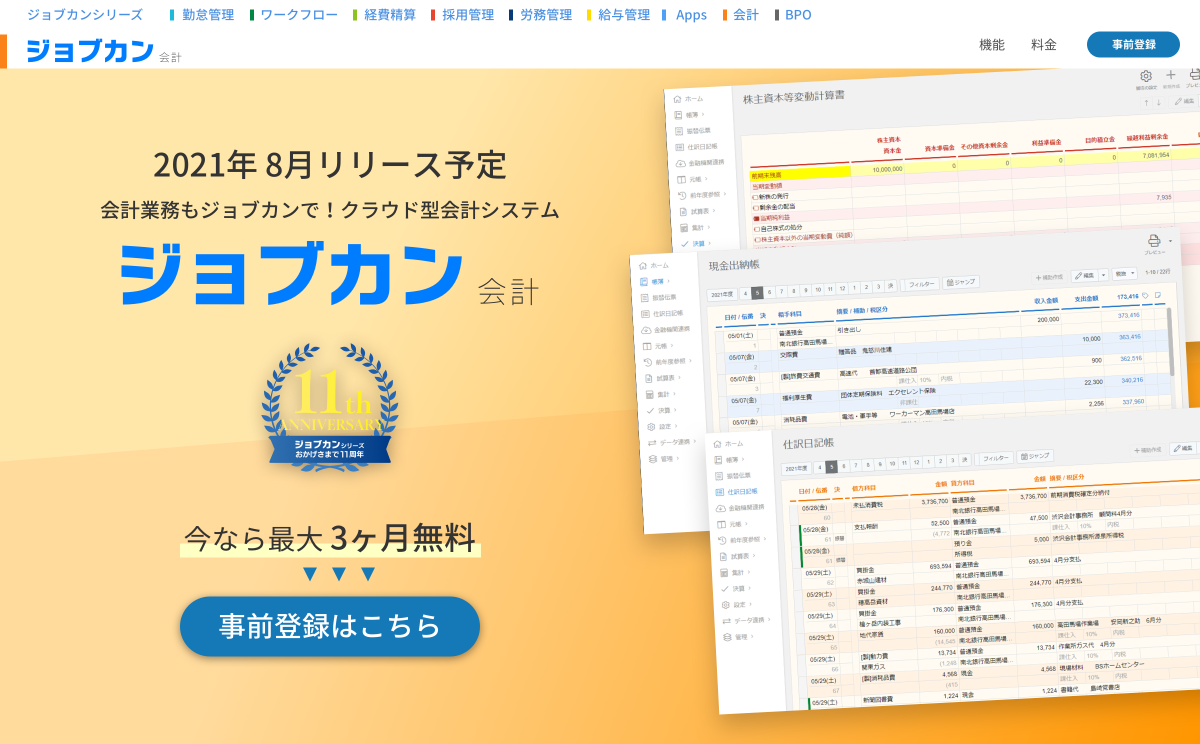Screen dimensions: 1200x744
Task: Toggle 新株の発行 checkbox in 株主資本等変動計算書
Action: tap(755, 196)
